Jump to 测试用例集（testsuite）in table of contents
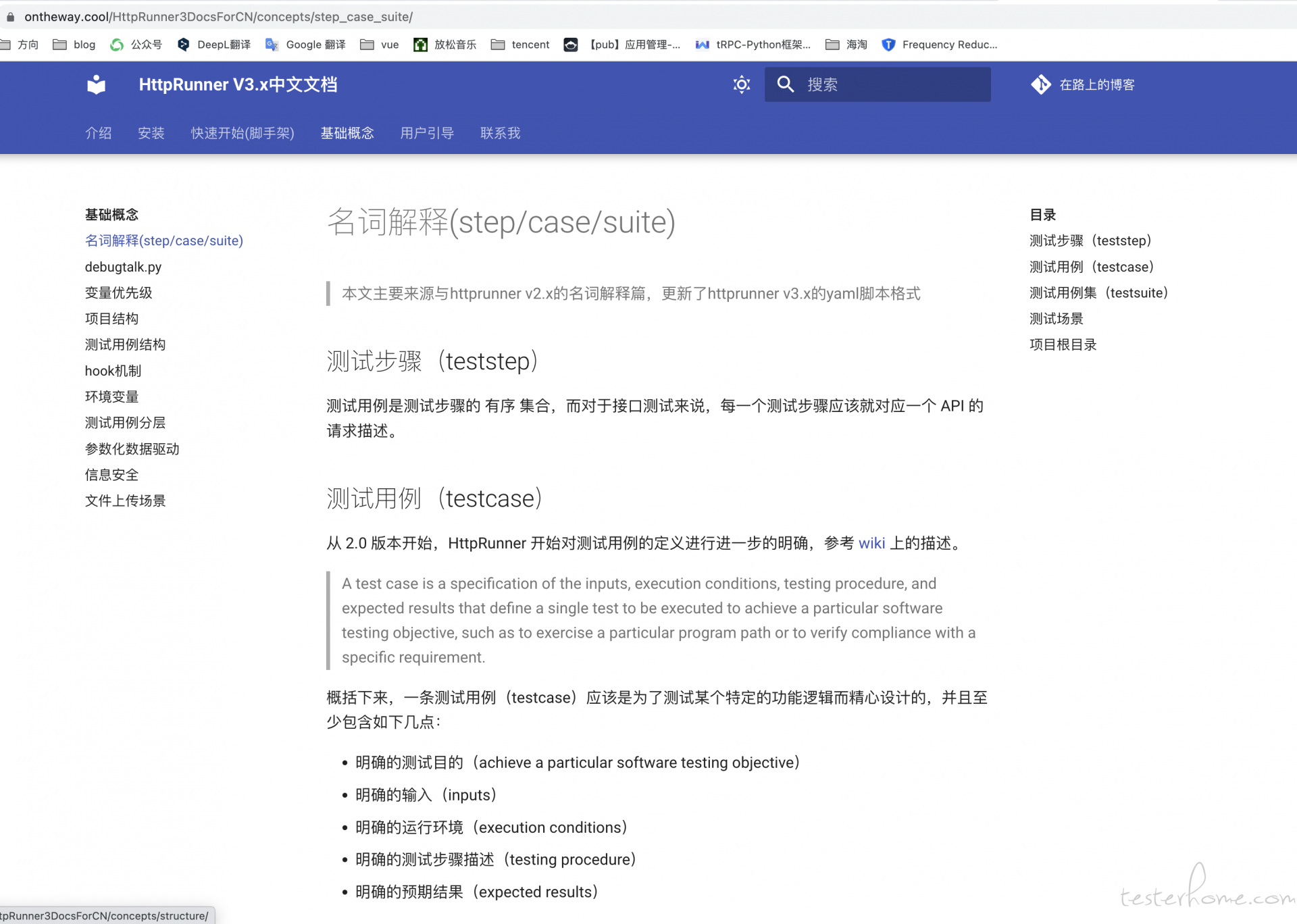Viewport: 1297px width, 924px height. [x=1099, y=292]
